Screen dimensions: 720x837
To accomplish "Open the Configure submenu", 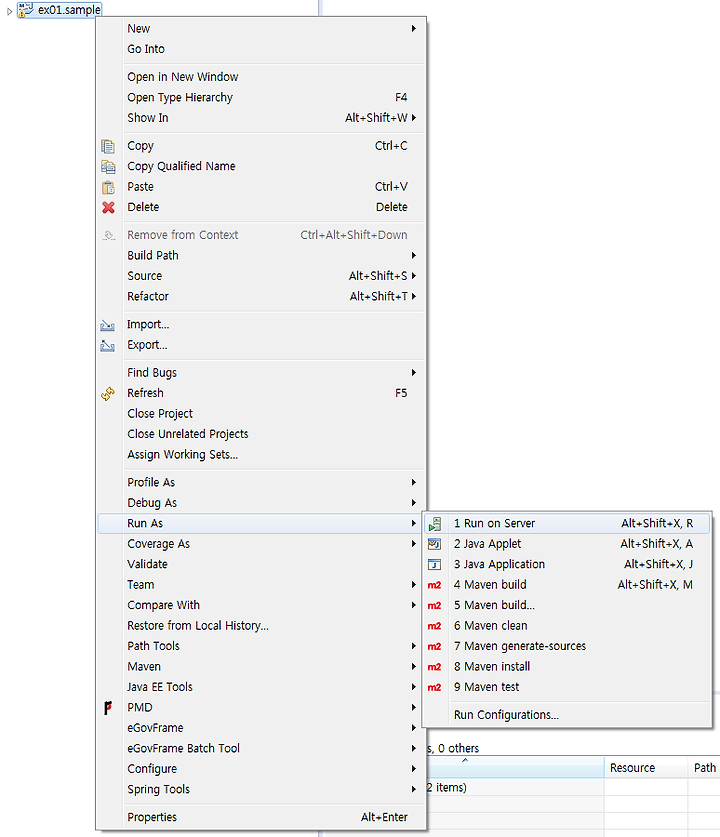I will coord(262,769).
